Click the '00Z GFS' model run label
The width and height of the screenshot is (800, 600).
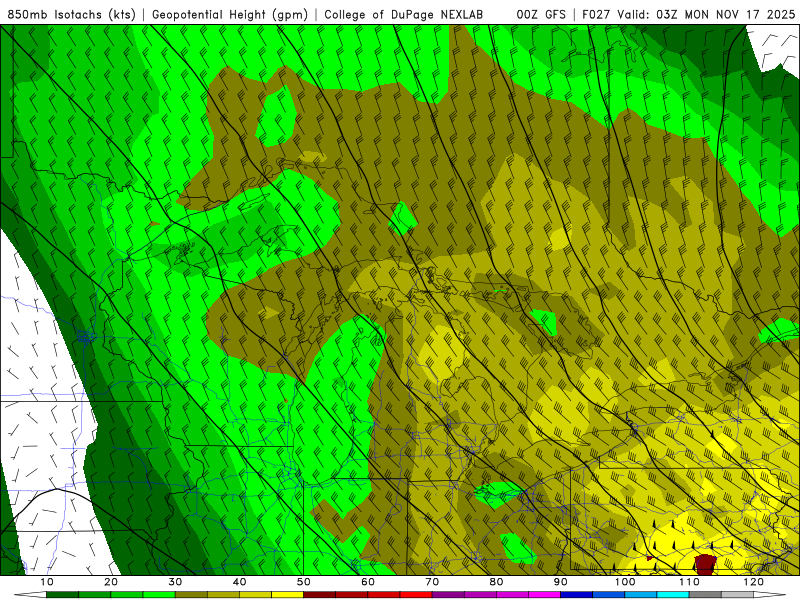point(541,15)
